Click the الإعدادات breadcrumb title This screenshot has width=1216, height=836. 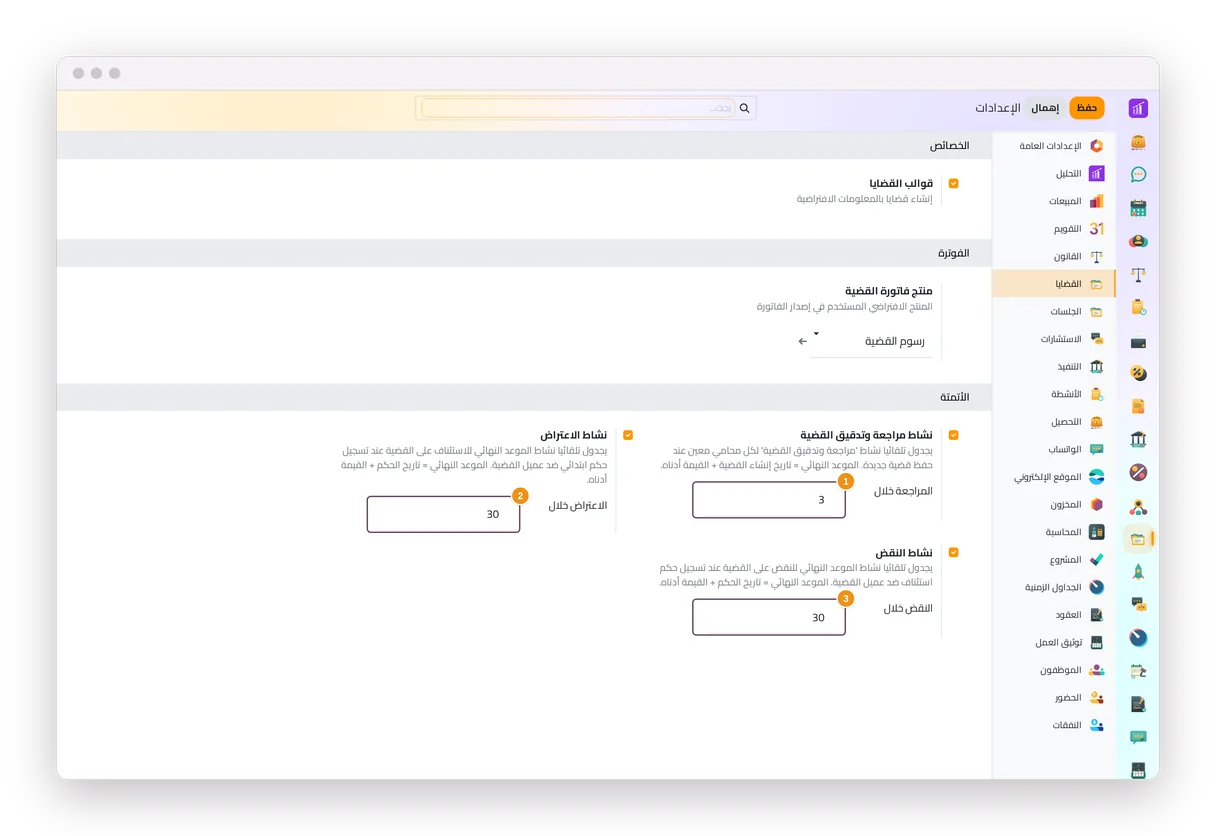pyautogui.click(x=998, y=108)
